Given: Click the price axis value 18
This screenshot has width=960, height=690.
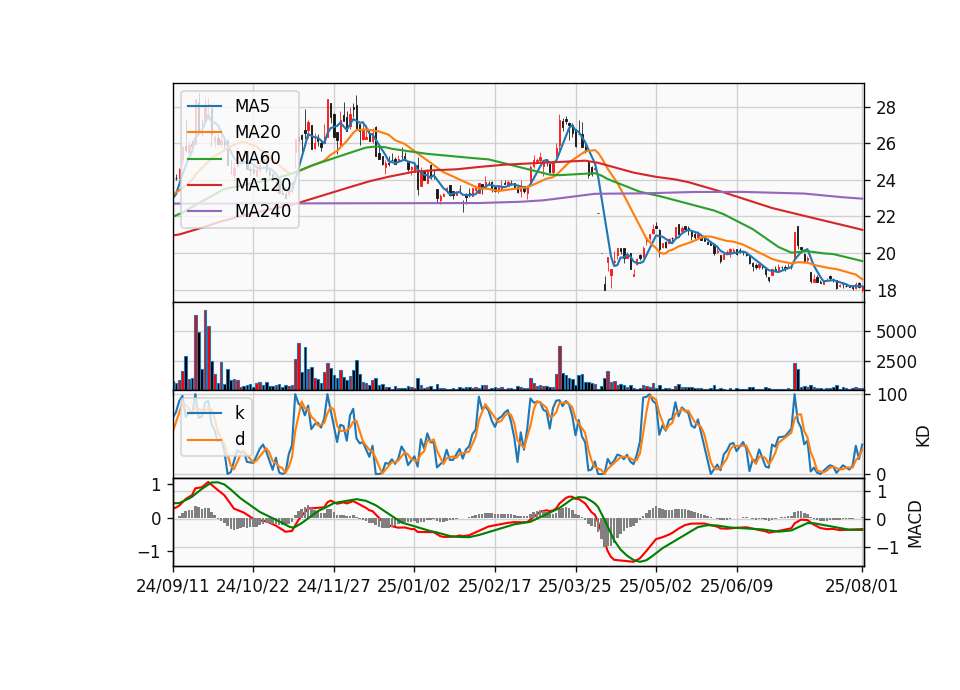Looking at the screenshot, I should [886, 291].
